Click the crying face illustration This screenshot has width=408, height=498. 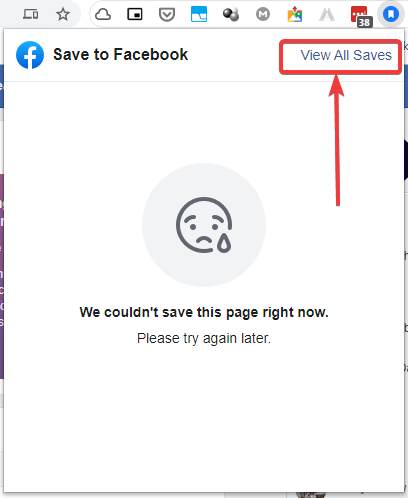coord(204,225)
